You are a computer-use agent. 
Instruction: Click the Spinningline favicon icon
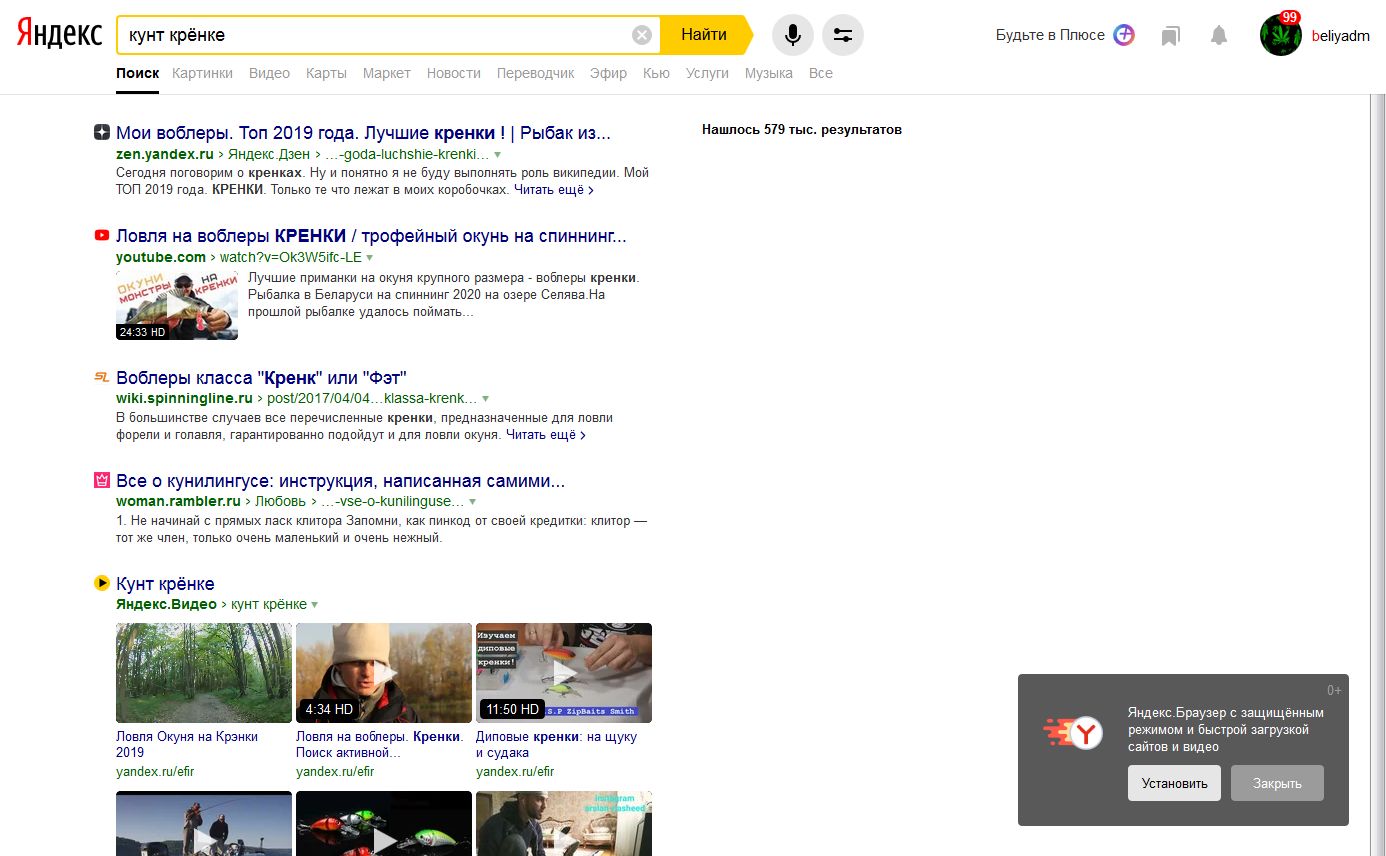tap(101, 377)
